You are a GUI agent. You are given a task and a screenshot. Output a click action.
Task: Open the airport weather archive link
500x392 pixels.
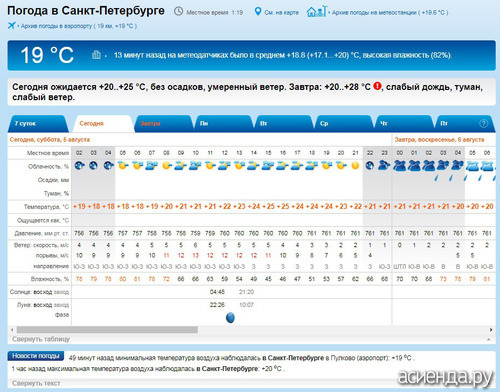tap(79, 26)
